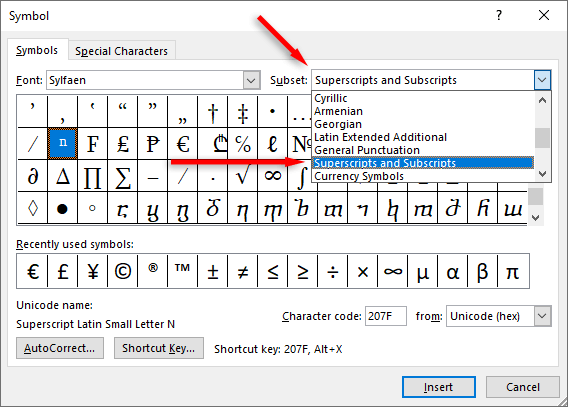The image size is (568, 407).
Task: Click the Insert button
Action: 438,387
